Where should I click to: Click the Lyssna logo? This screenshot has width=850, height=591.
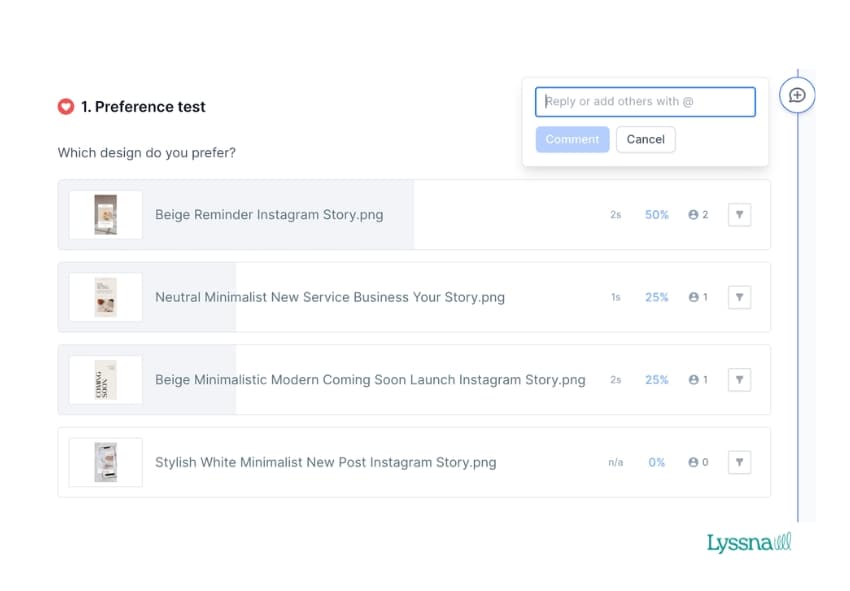[748, 543]
